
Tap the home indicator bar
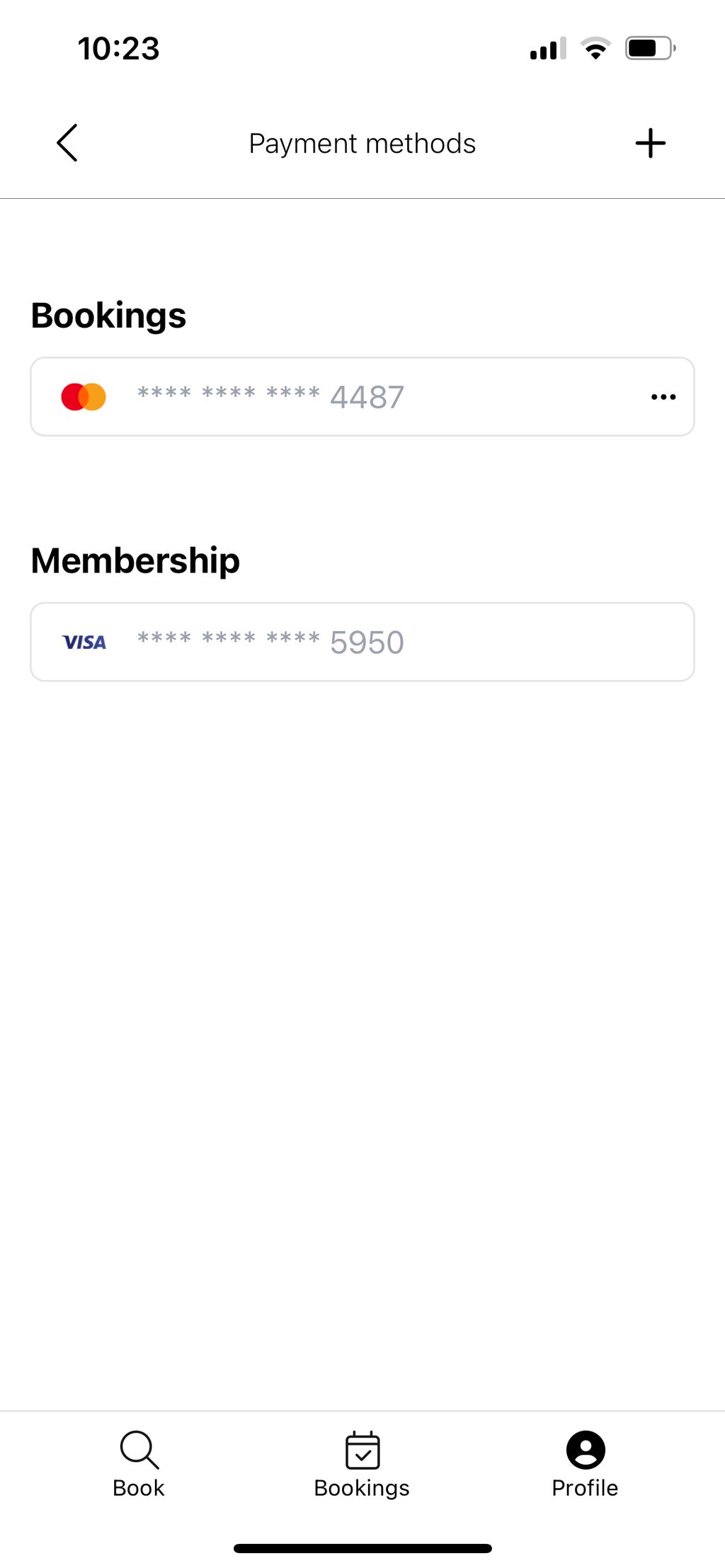[x=362, y=1548]
